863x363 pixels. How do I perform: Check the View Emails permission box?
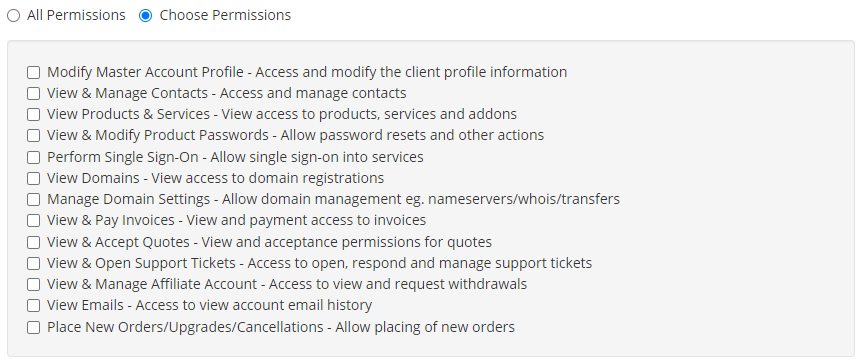[x=34, y=305]
